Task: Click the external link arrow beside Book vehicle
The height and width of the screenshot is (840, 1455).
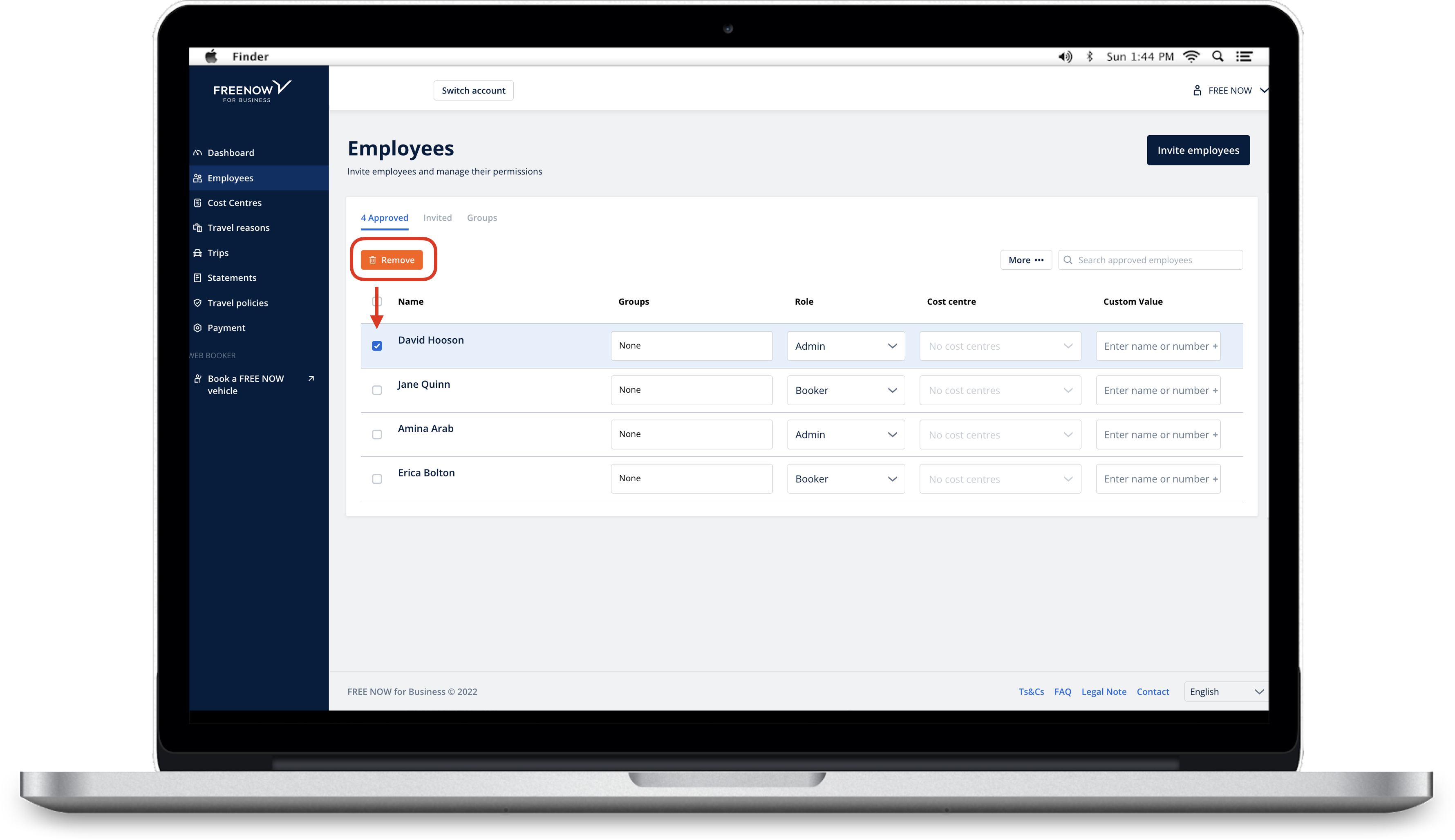Action: 311,378
